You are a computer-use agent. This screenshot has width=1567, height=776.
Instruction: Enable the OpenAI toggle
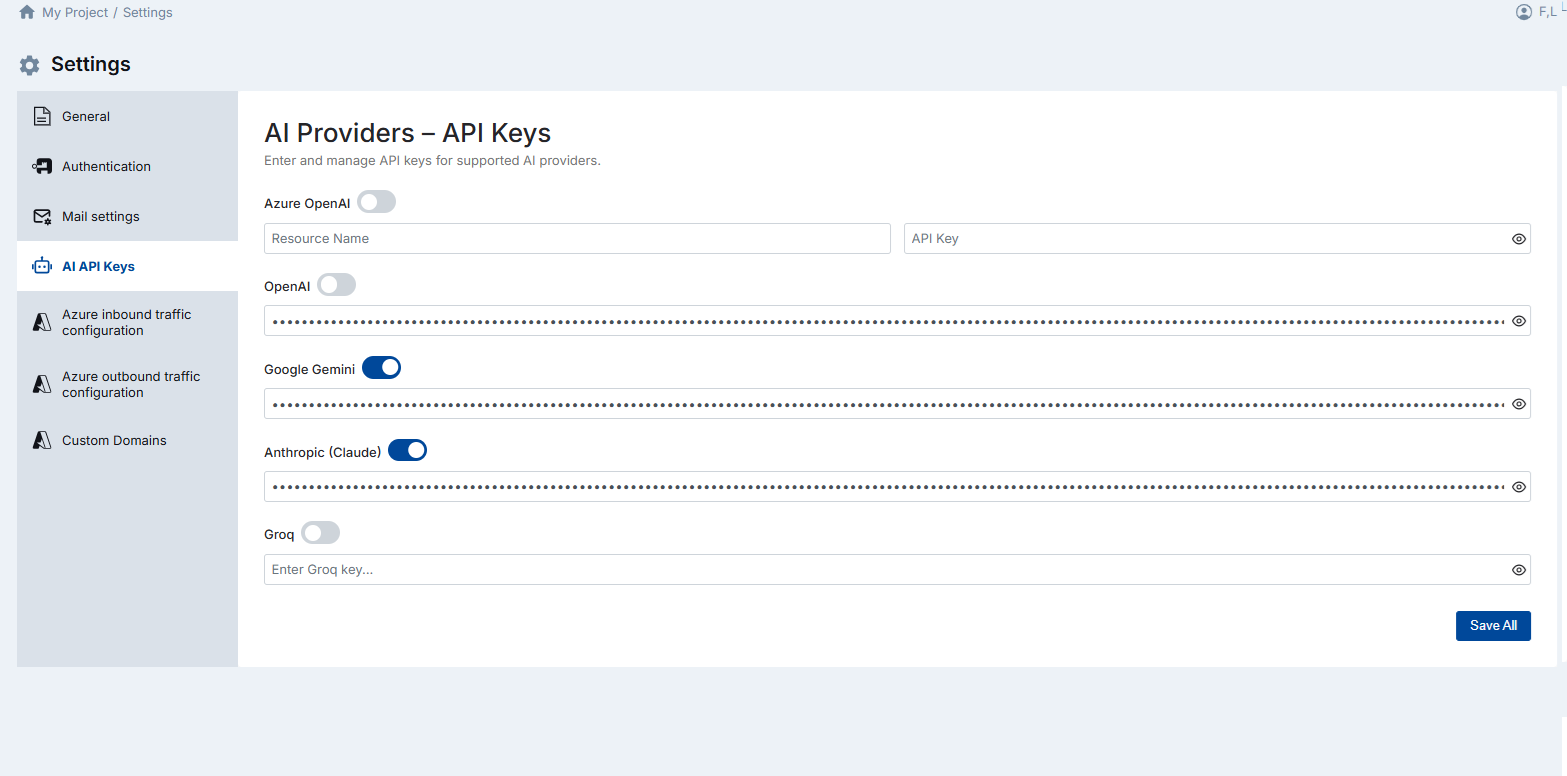point(336,285)
